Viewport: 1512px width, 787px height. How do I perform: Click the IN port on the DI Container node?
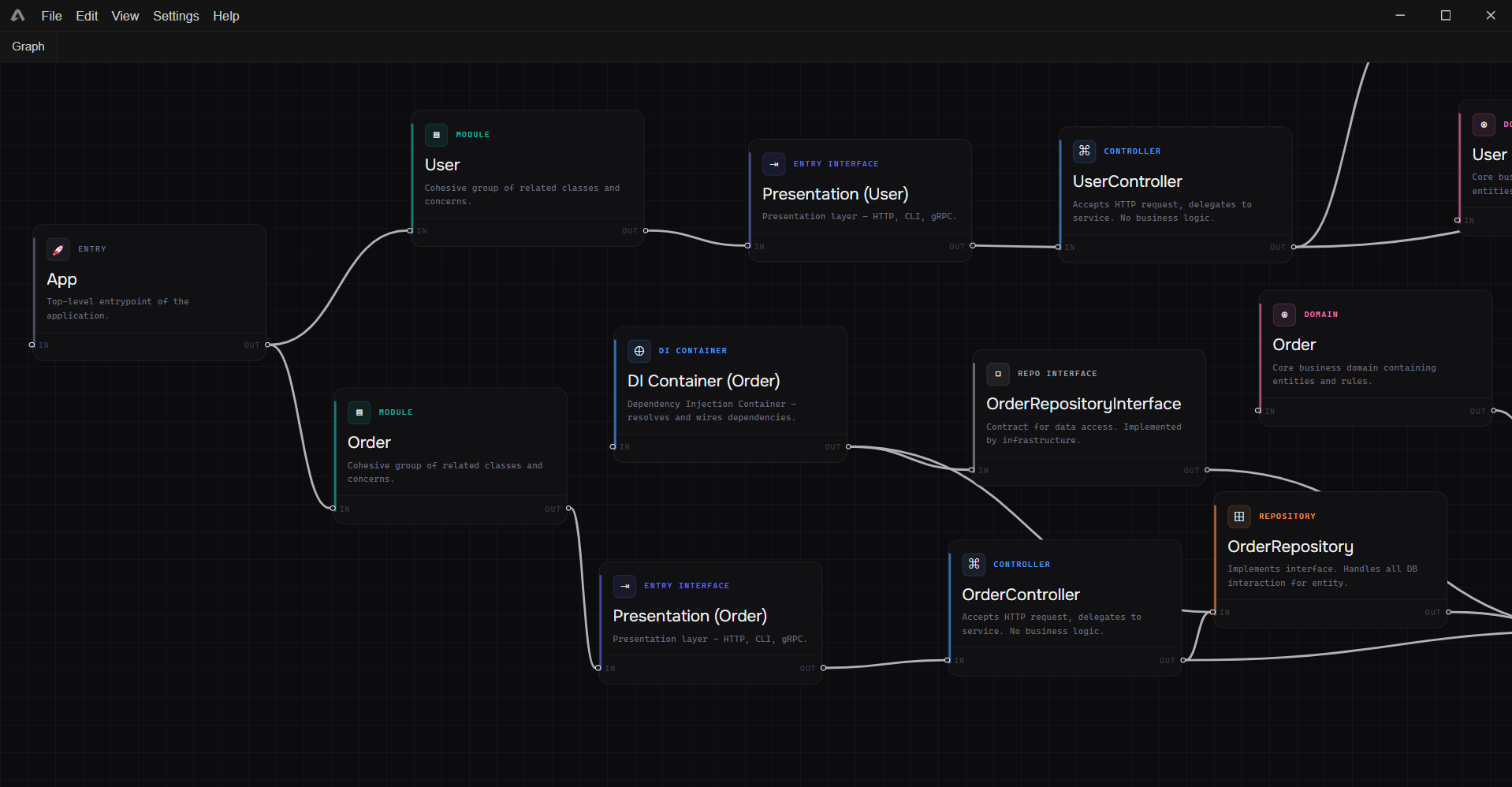[x=613, y=446]
